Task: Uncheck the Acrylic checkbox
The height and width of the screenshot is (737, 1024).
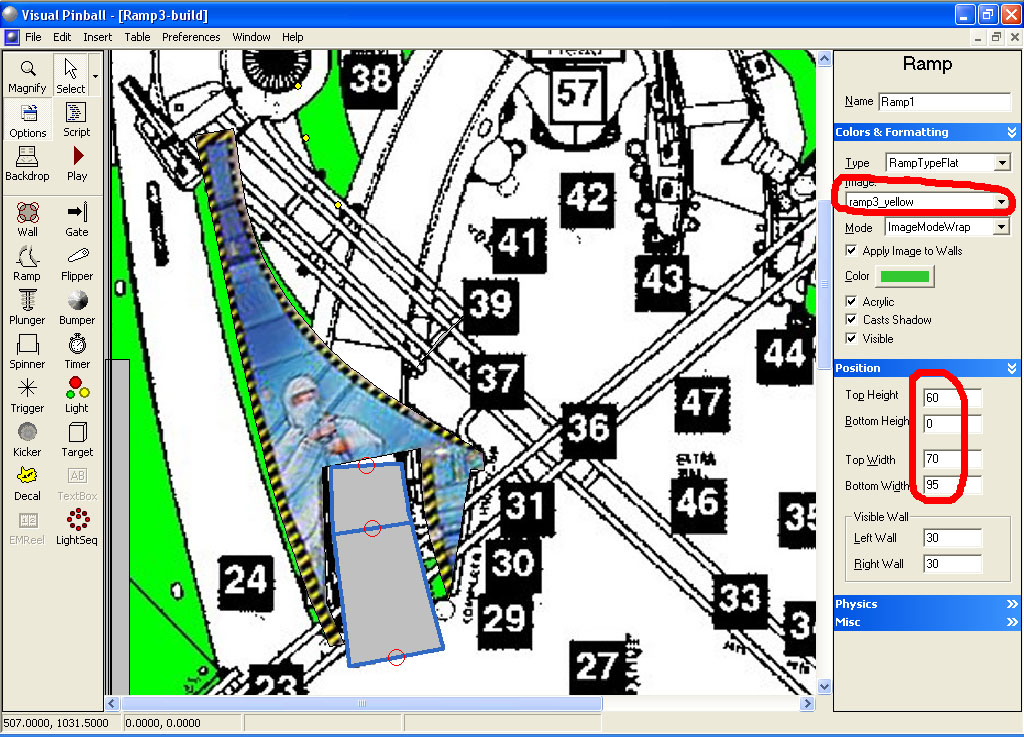Action: click(x=852, y=302)
